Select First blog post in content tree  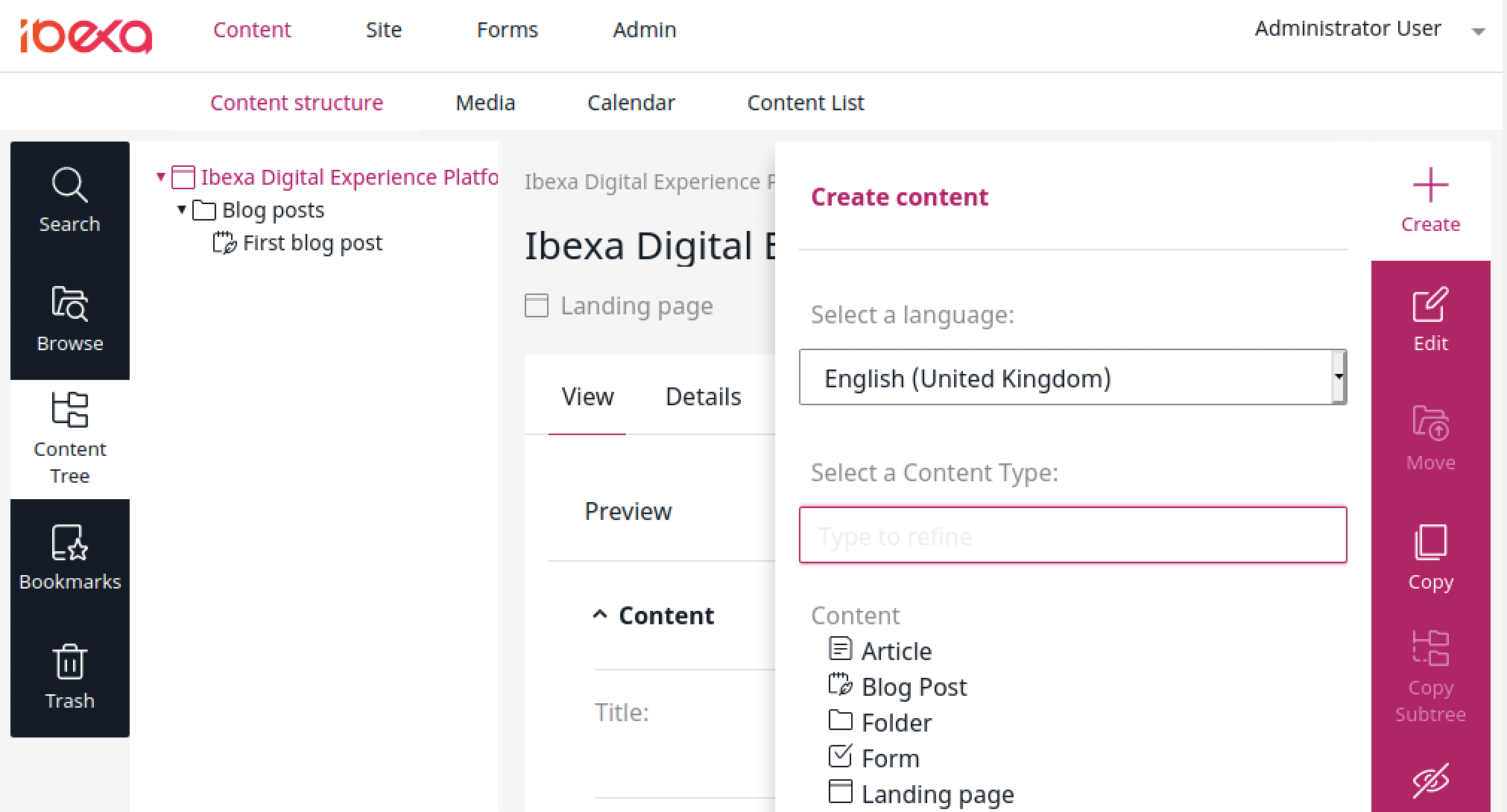tap(312, 243)
